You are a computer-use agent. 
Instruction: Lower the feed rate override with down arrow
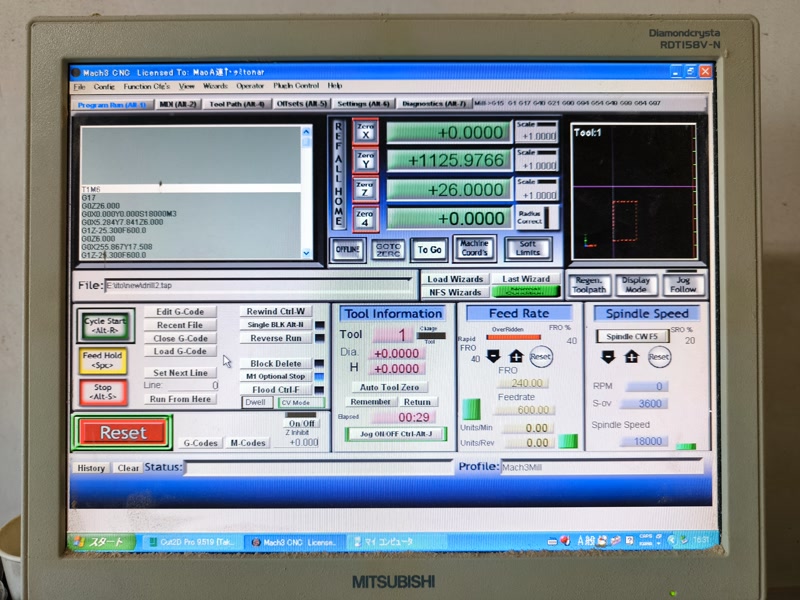point(493,356)
